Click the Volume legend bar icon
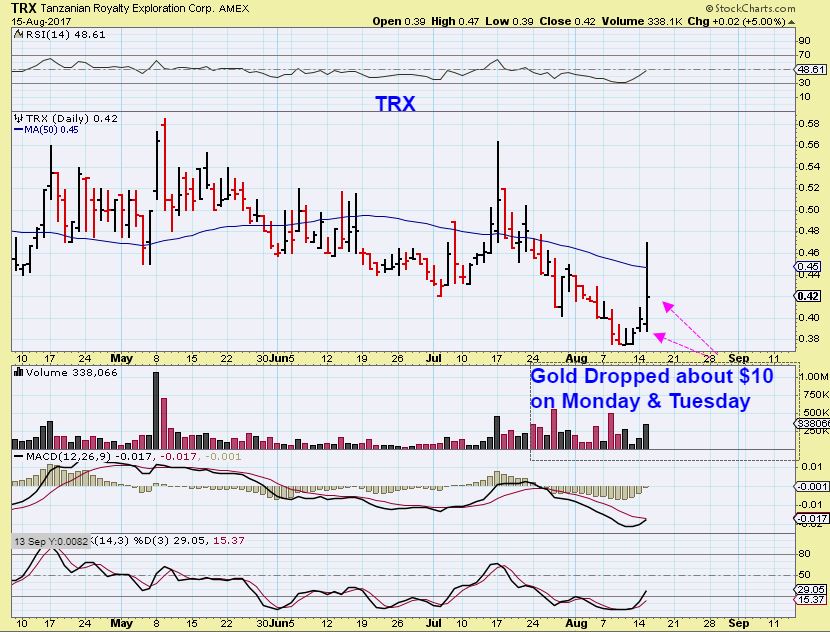Image resolution: width=830 pixels, height=632 pixels. point(18,372)
